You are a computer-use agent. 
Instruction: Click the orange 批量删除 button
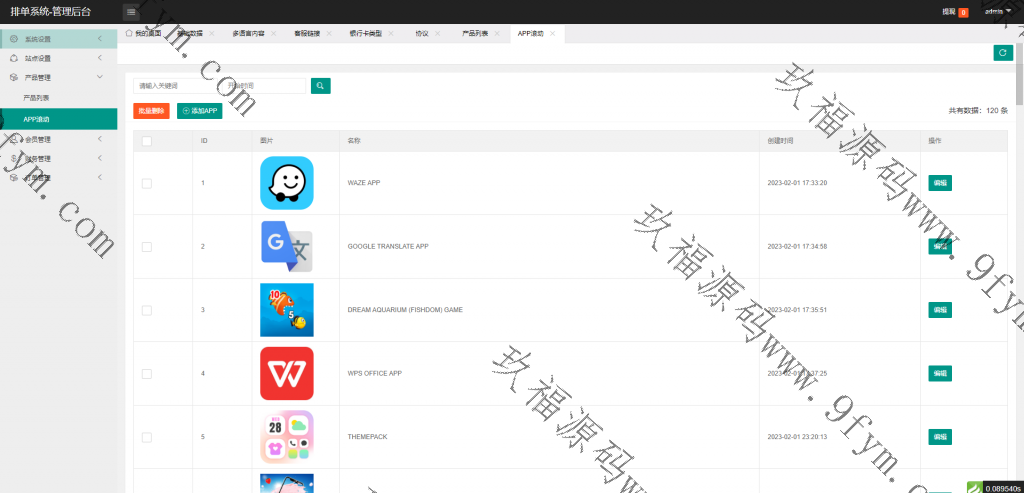coord(151,111)
